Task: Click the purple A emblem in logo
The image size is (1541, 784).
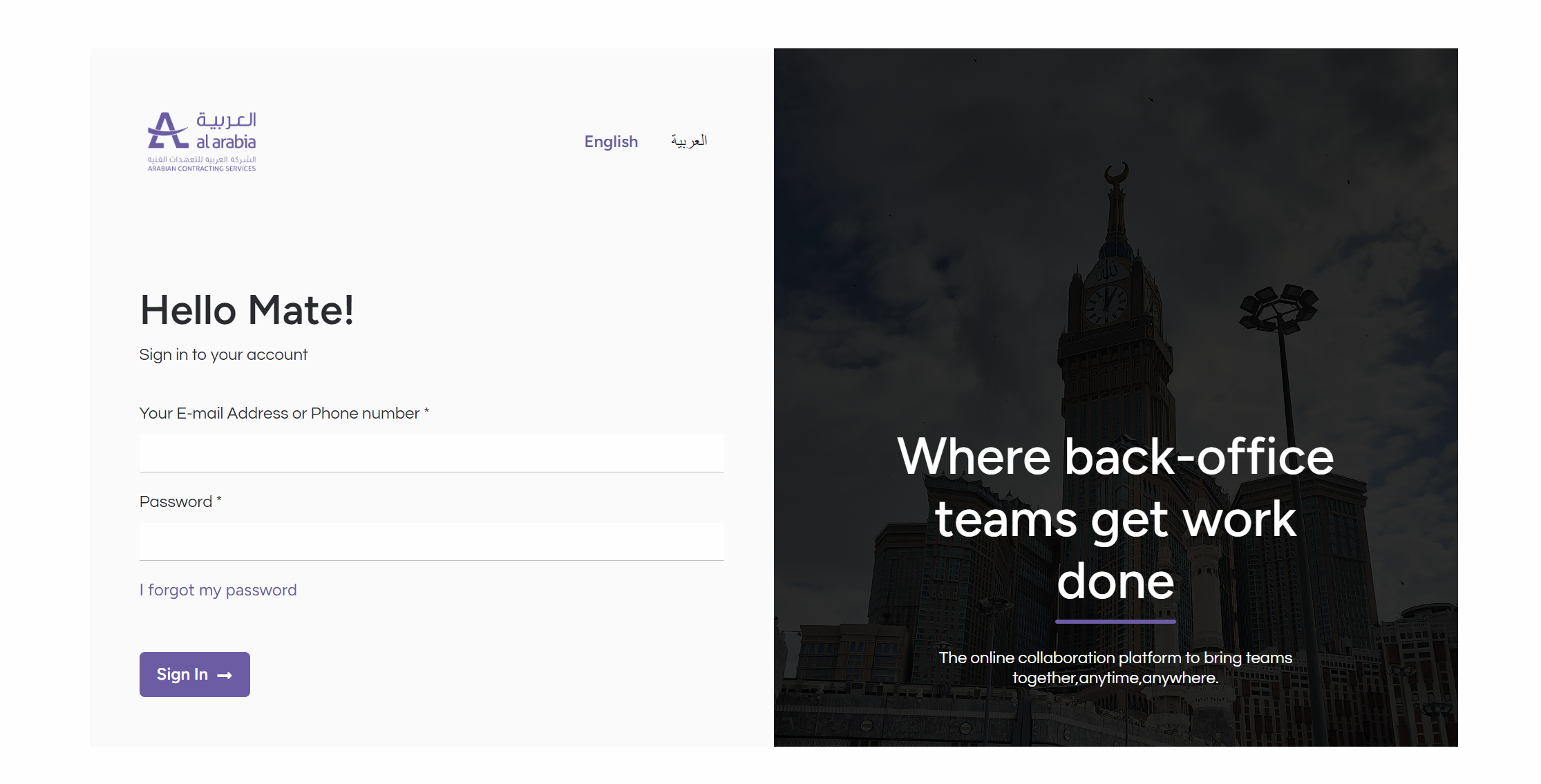Action: [x=167, y=131]
